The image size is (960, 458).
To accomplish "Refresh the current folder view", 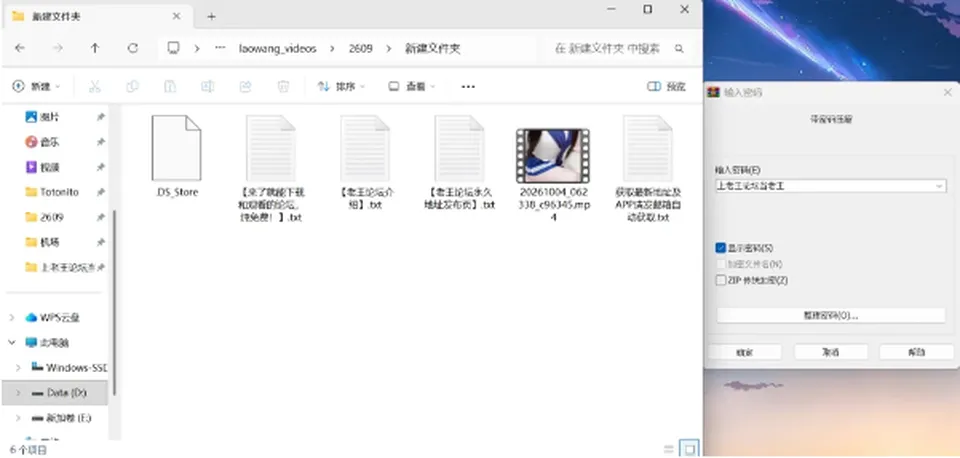I will [133, 48].
